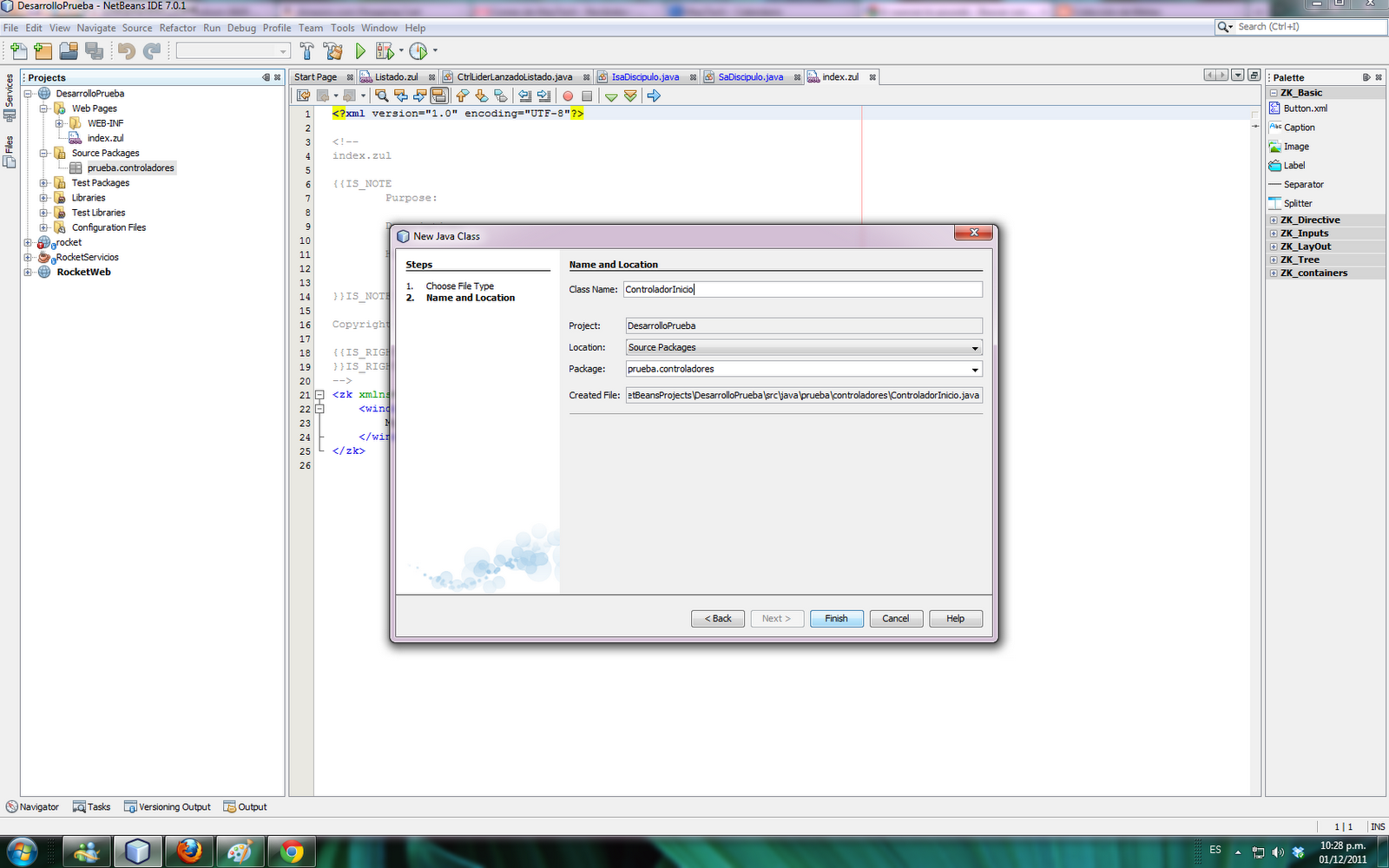Open the Navigate menu
The width and height of the screenshot is (1389, 868).
95,28
